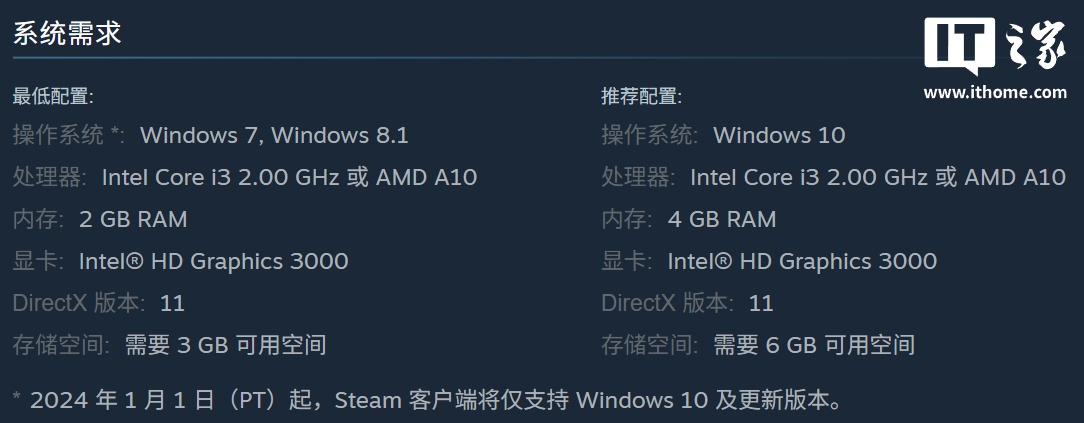1084x423 pixels.
Task: Click the recommended 处理器 Intel Core i3 value
Action: pyautogui.click(x=878, y=178)
